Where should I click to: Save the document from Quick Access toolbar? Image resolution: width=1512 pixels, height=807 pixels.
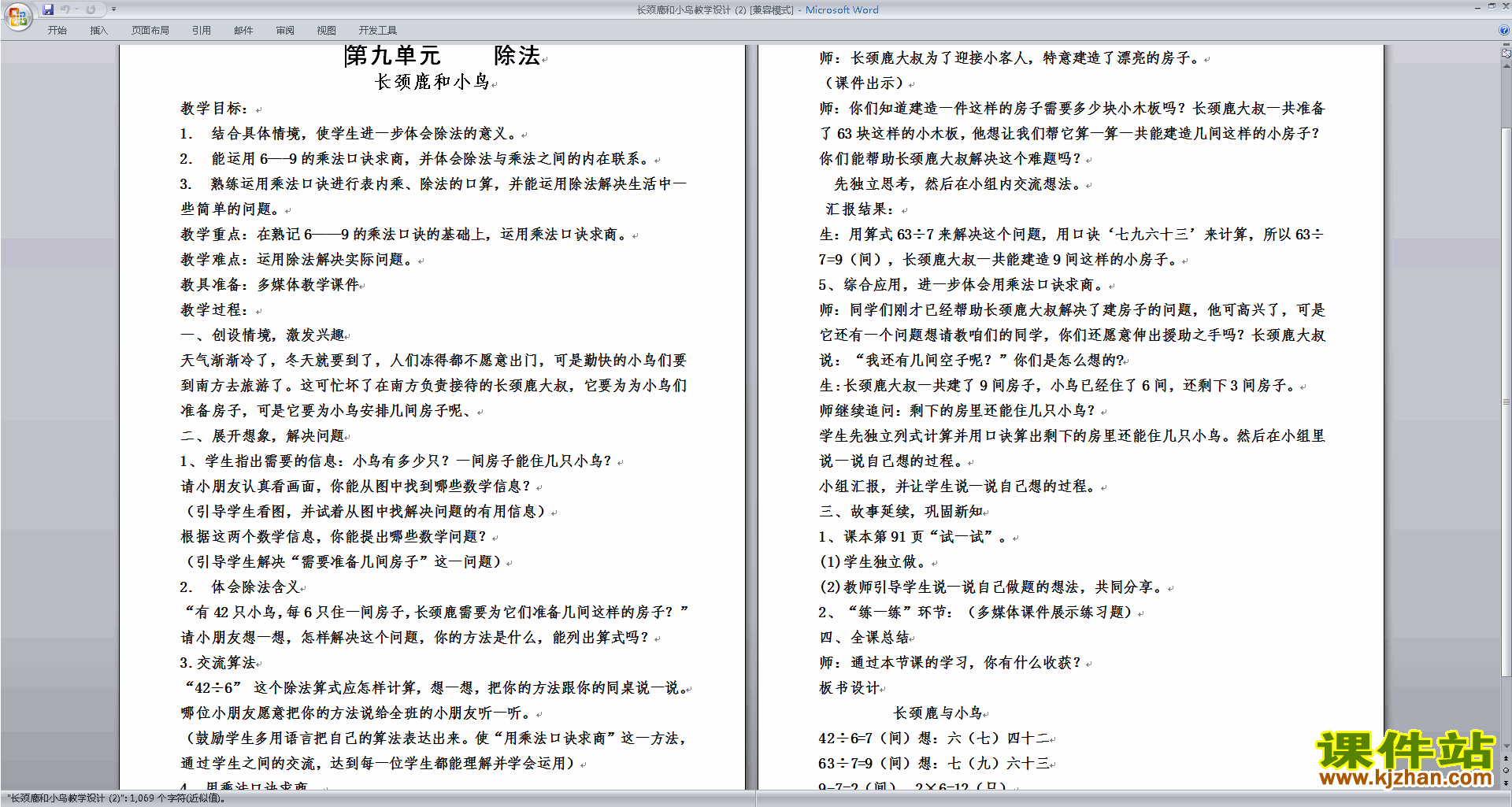coord(48,9)
